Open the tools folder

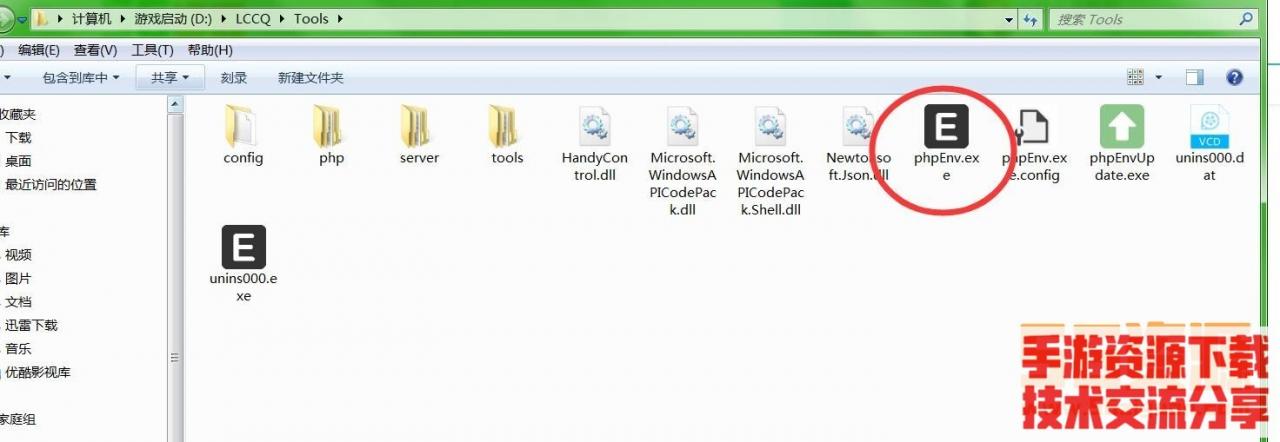coord(507,128)
